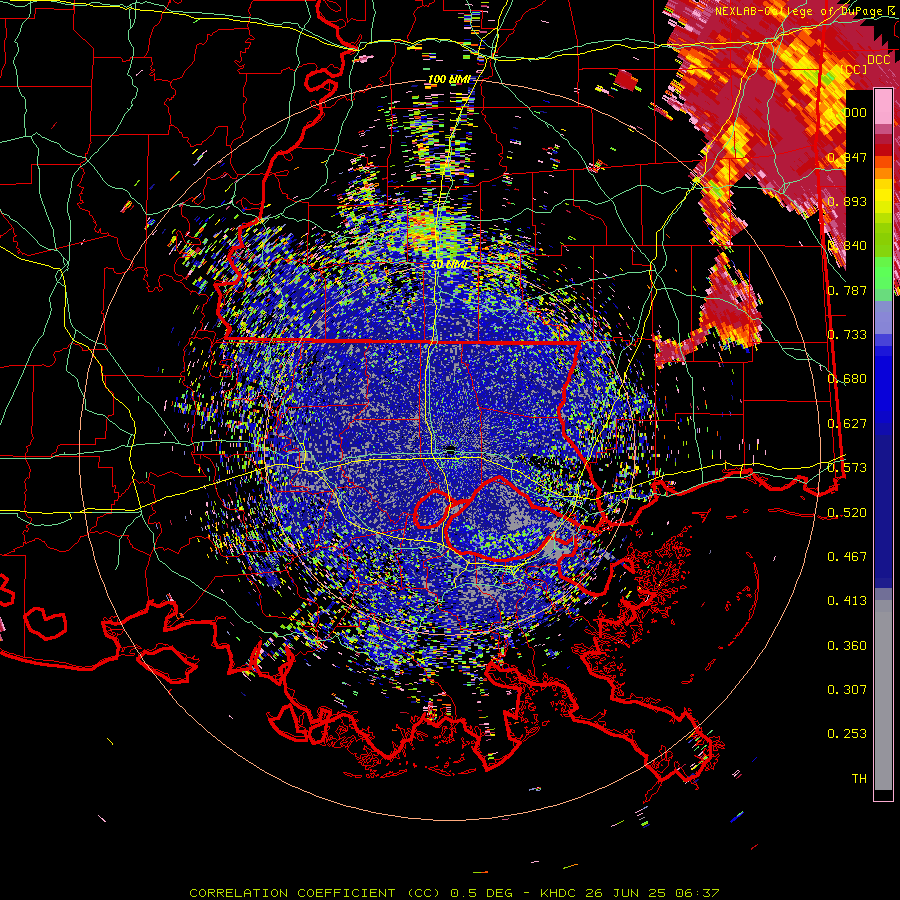Select the 0.520 value on the color scale
The width and height of the screenshot is (900, 900).
click(x=847, y=513)
